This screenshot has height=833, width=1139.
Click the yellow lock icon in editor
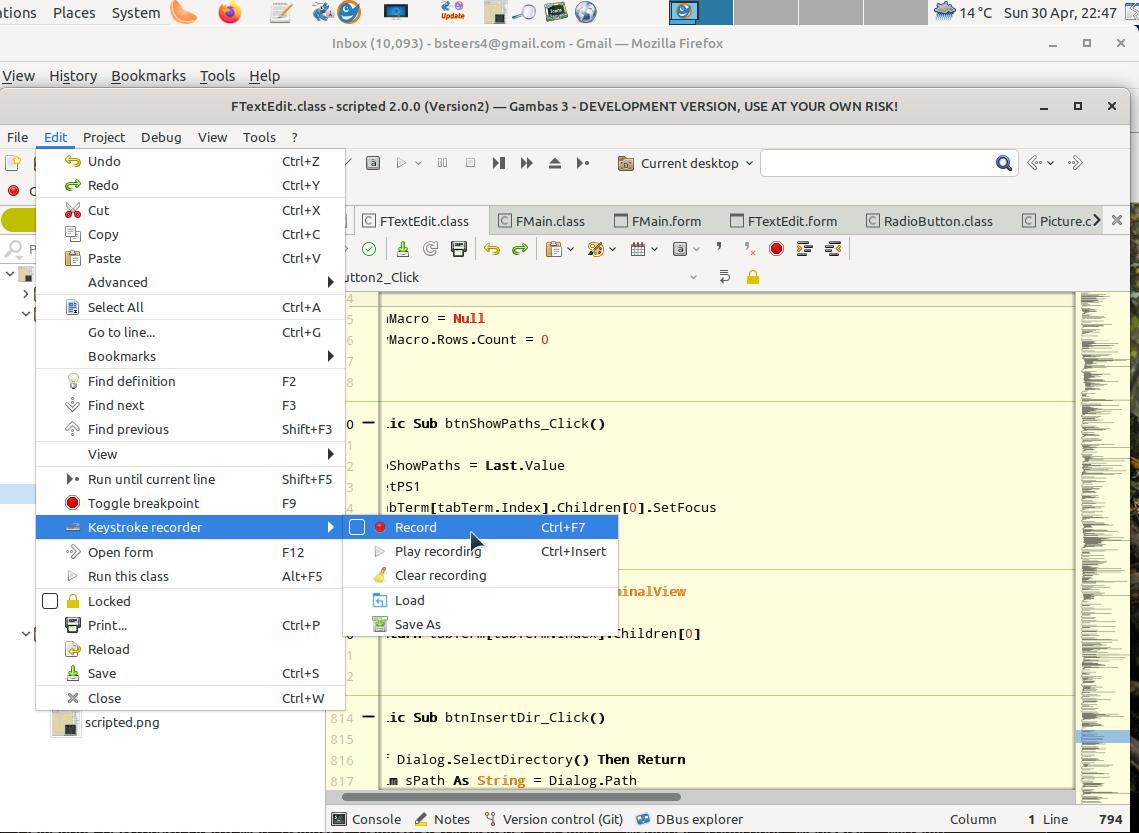click(x=753, y=277)
